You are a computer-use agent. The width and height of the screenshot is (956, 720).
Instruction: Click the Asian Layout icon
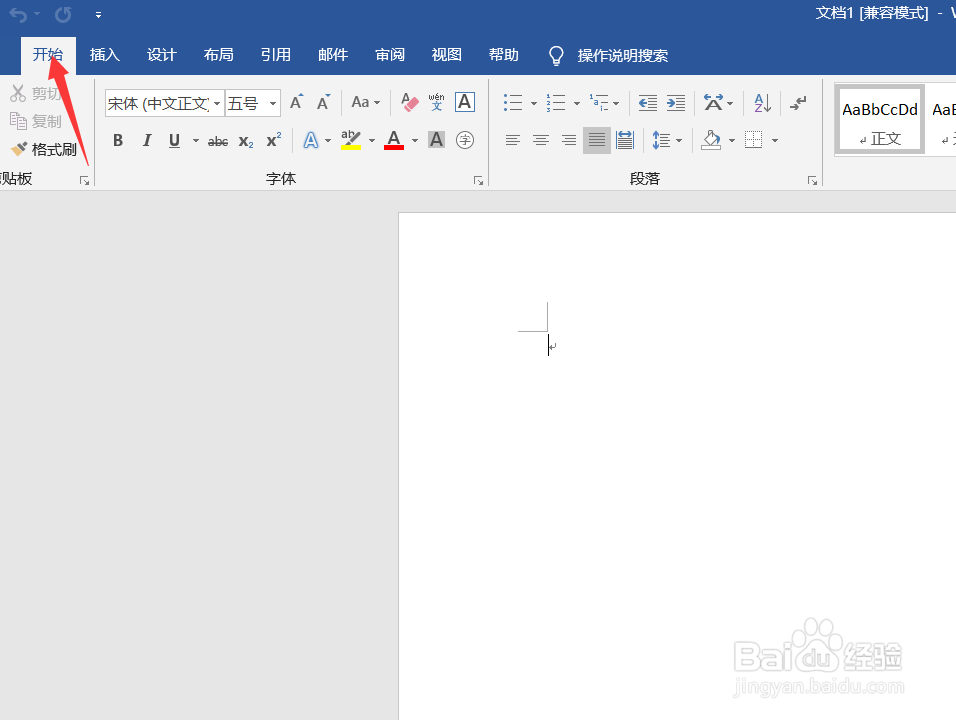[713, 102]
